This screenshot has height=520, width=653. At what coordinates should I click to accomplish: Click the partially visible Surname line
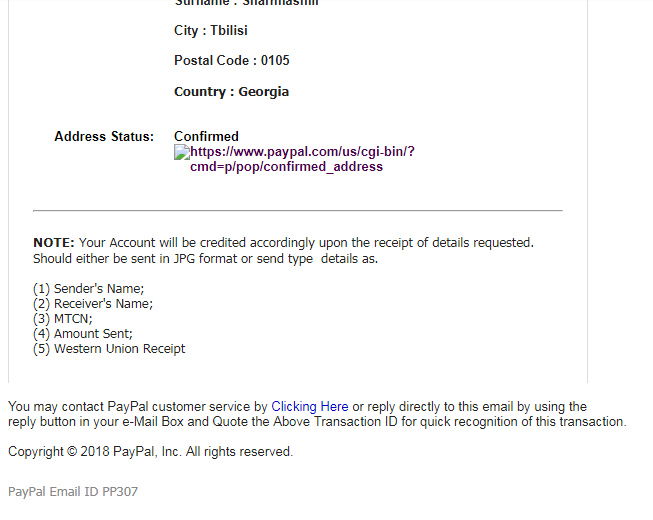coord(246,3)
